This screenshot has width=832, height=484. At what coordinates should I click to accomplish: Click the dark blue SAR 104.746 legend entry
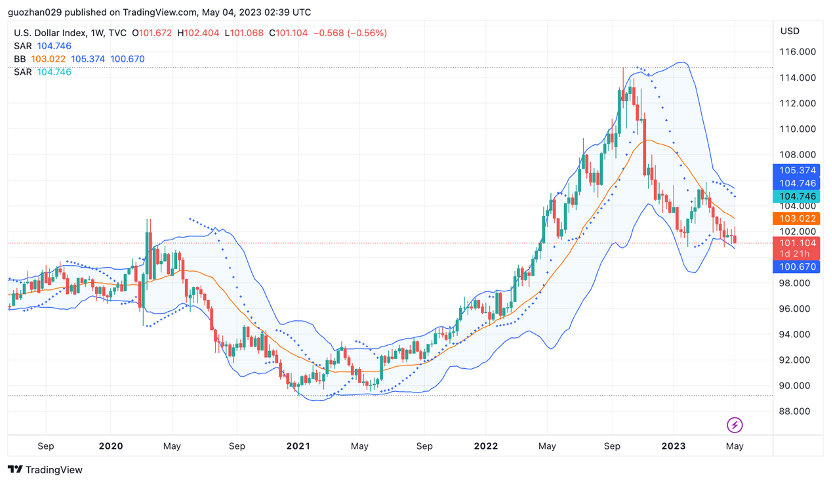tap(42, 46)
